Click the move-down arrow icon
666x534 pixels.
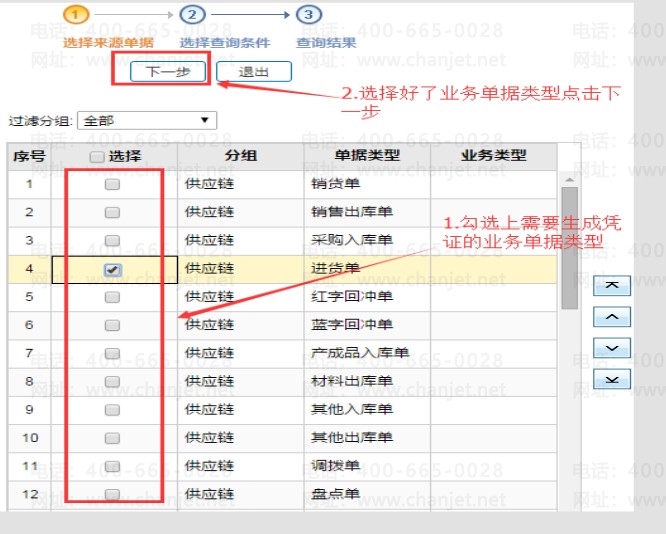click(x=612, y=347)
